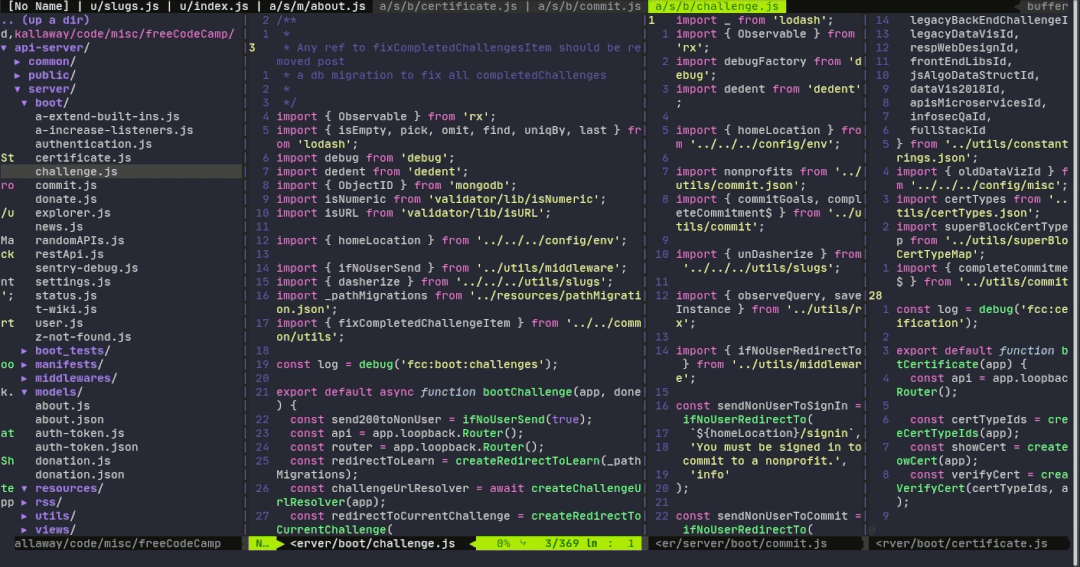The width and height of the screenshot is (1080, 567).
Task: Open auth-token.js in file tree
Action: (80, 433)
